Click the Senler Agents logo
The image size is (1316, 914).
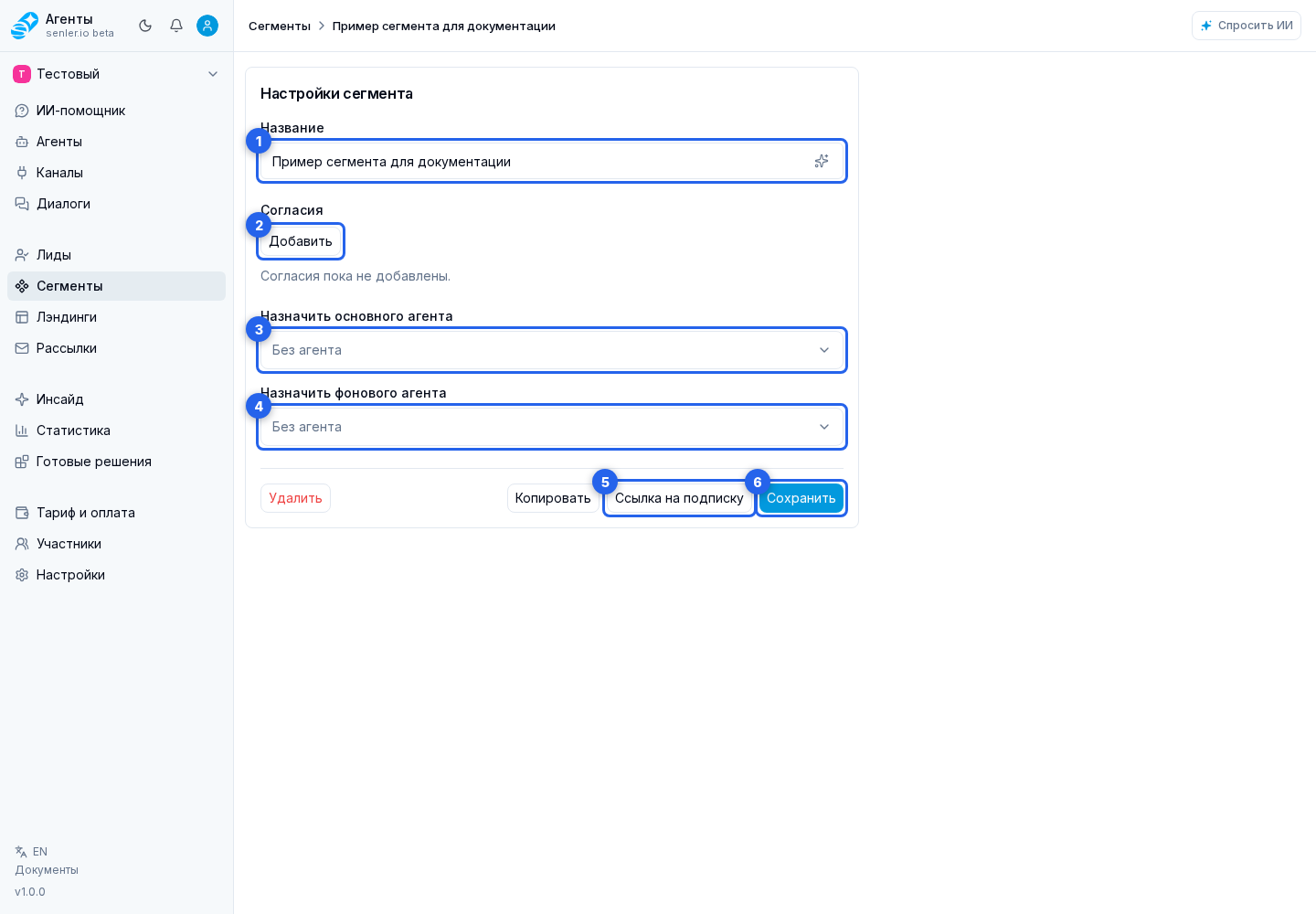click(25, 26)
